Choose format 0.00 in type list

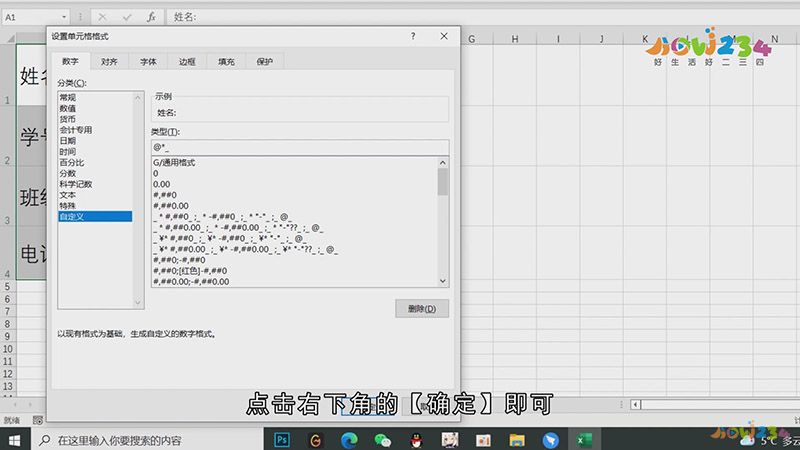294,184
